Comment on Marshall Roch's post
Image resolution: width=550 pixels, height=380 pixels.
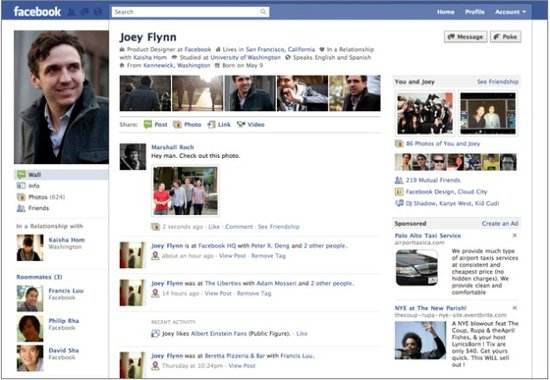coord(239,227)
